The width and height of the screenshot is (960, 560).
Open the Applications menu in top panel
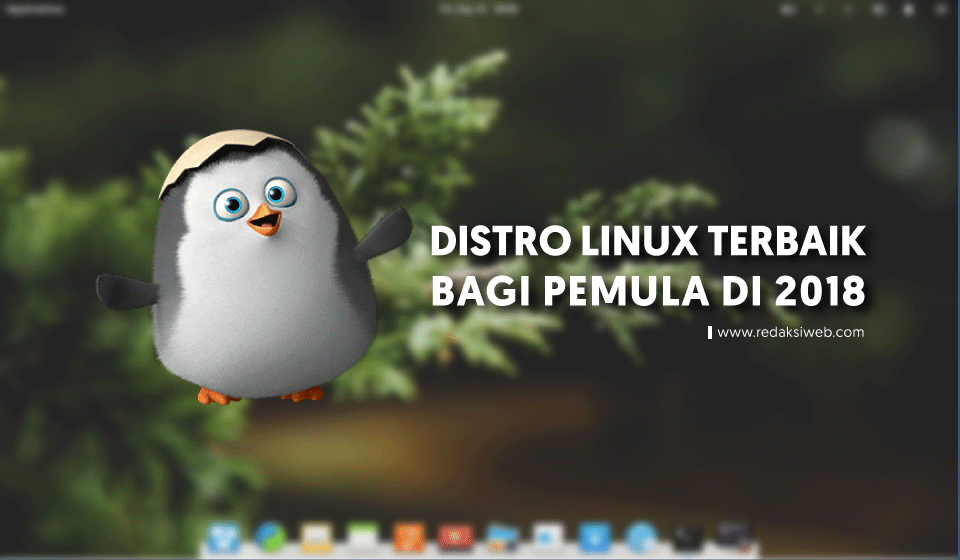tap(36, 9)
